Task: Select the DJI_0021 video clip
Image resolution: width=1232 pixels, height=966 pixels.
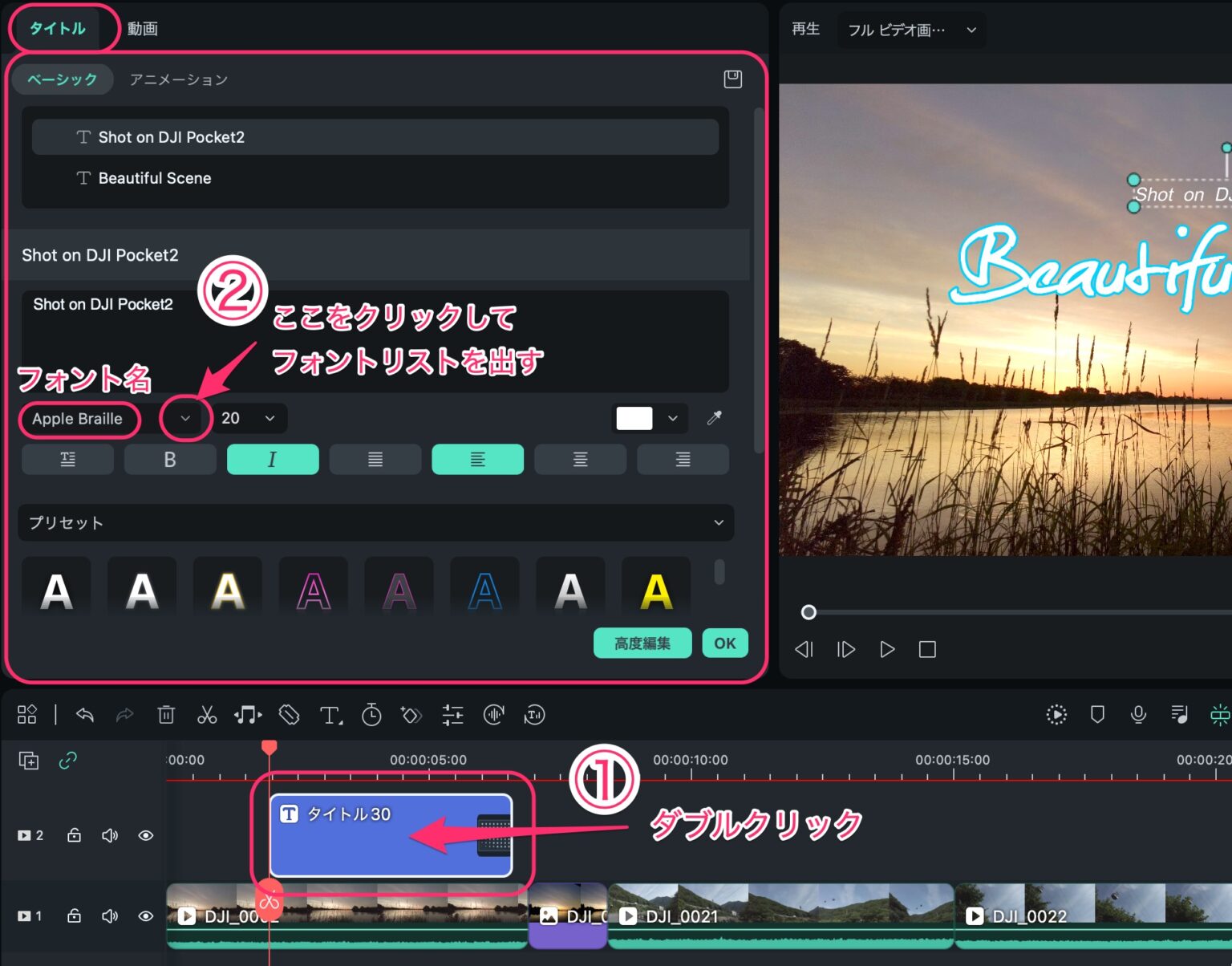Action: (780, 915)
